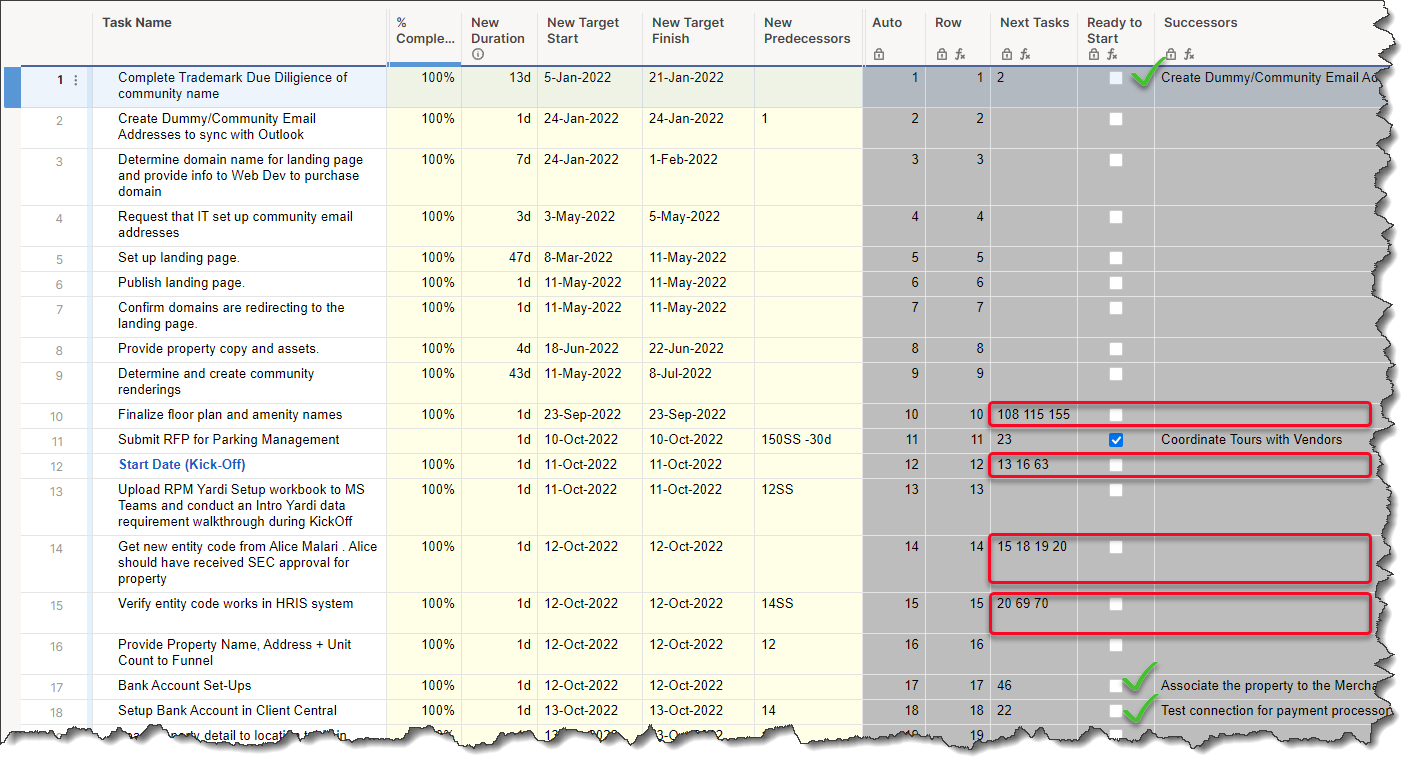
Task: Select the New Predecessors column header
Action: point(808,38)
